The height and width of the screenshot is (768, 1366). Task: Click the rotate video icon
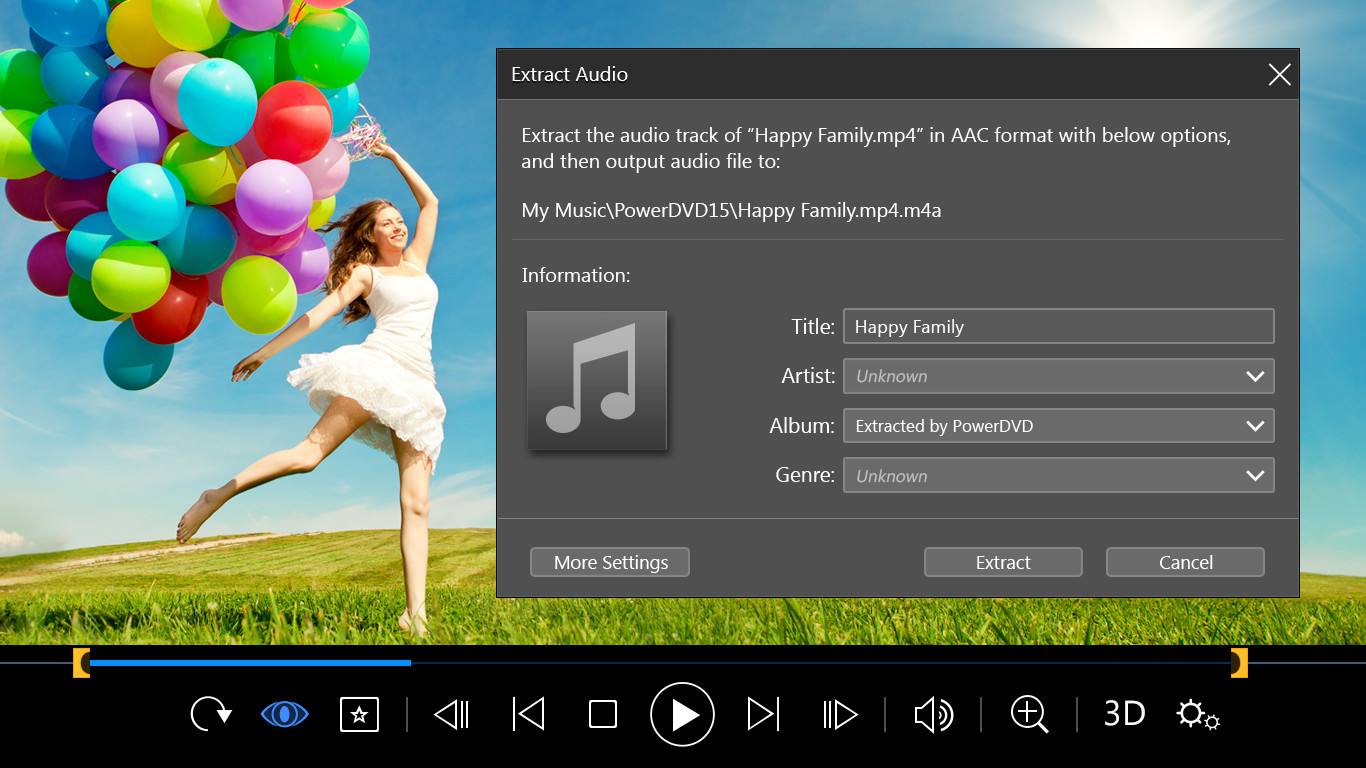click(210, 714)
